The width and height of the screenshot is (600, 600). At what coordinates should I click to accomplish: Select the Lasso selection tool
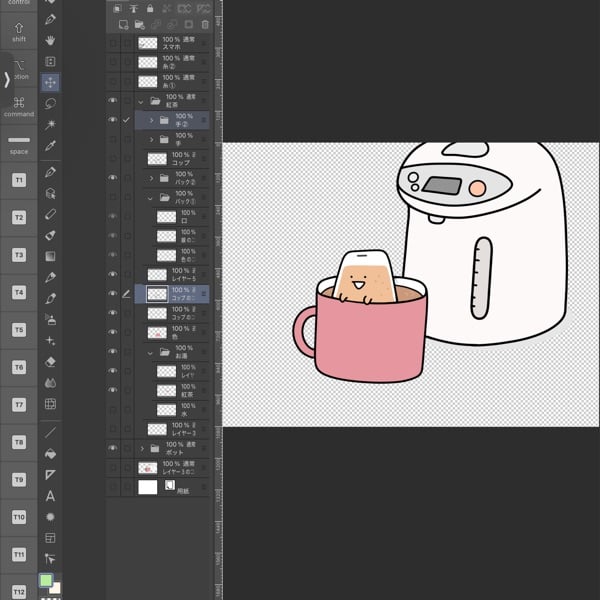pos(51,103)
